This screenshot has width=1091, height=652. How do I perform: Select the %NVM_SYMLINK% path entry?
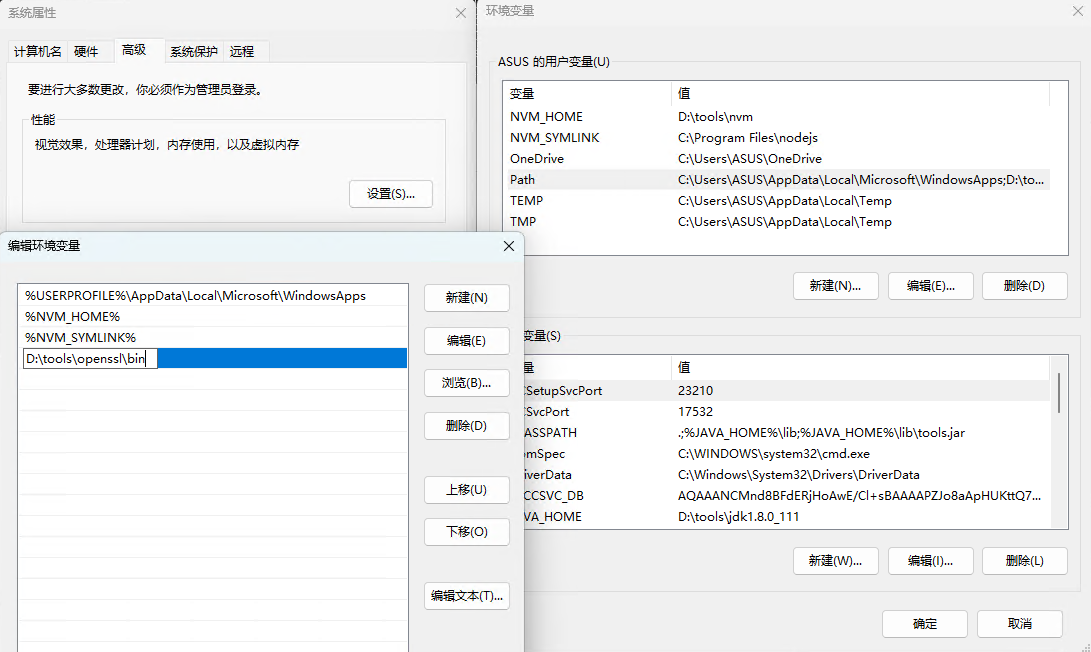pos(213,337)
